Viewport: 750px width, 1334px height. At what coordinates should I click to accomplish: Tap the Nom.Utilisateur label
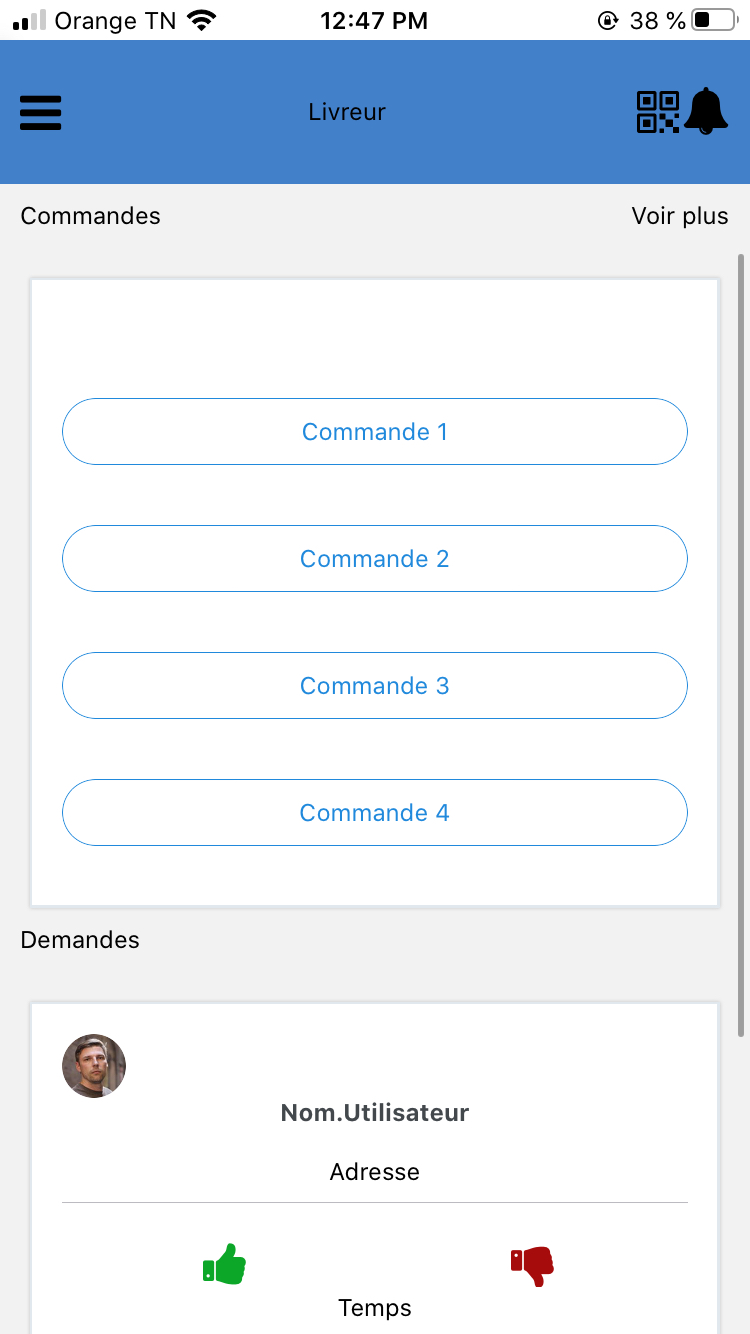(375, 1112)
